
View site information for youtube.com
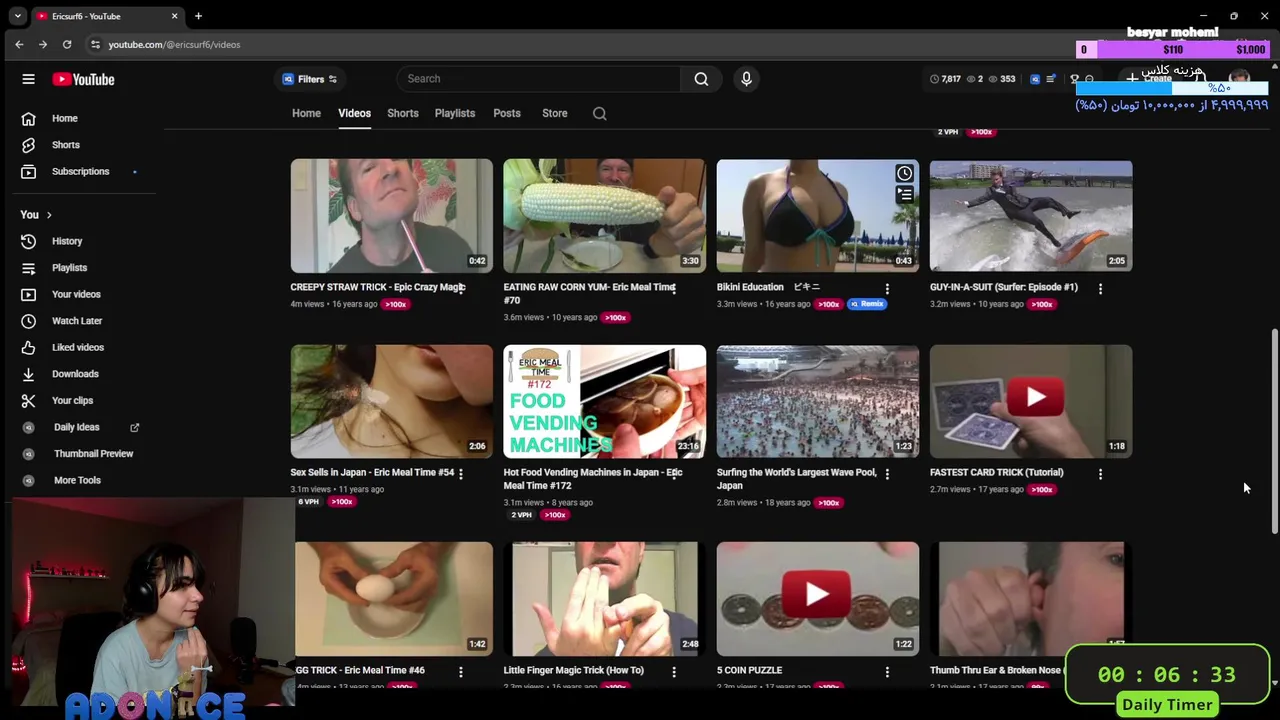click(95, 44)
